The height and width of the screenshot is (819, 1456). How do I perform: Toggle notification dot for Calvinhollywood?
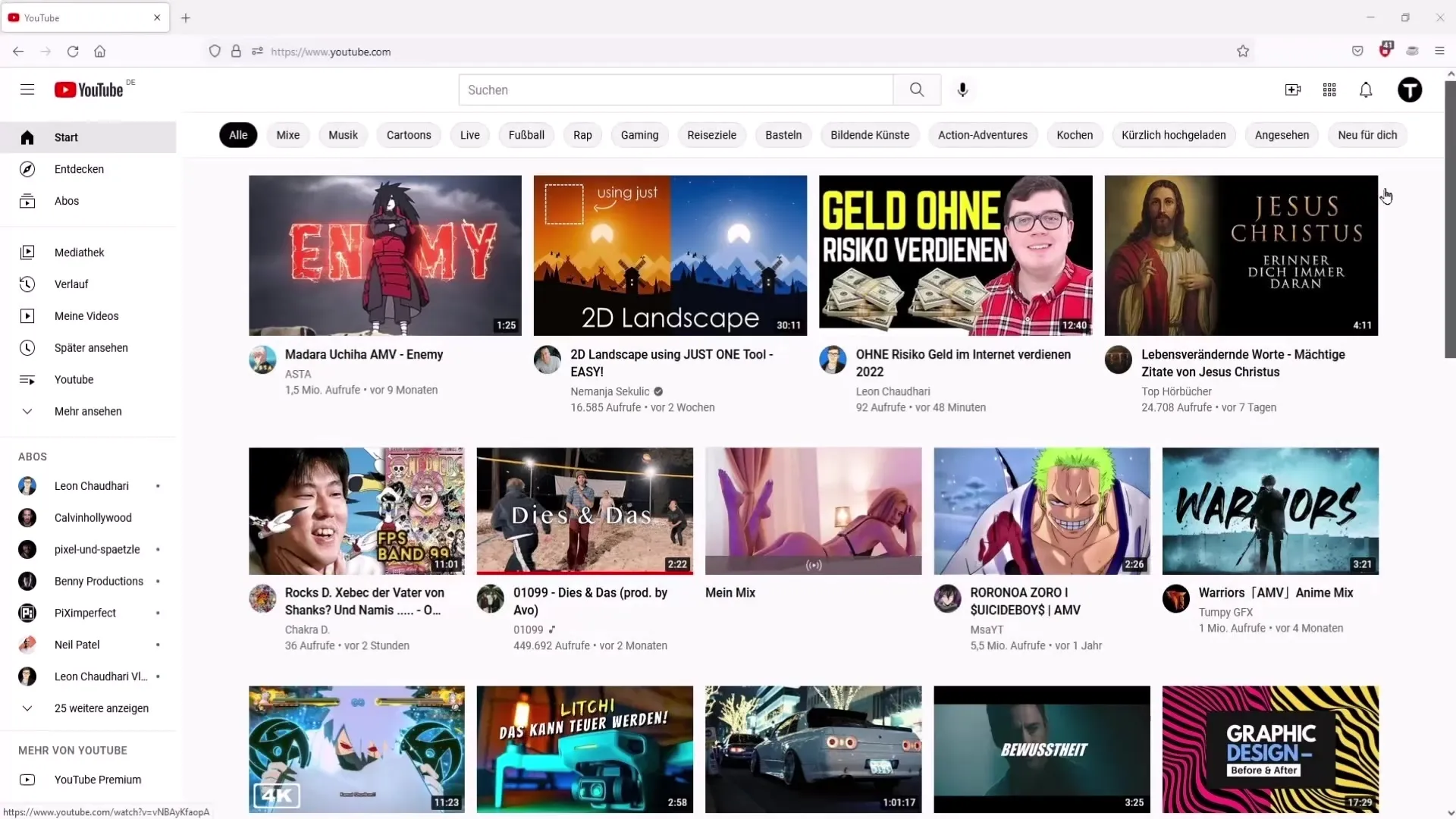pyautogui.click(x=157, y=517)
